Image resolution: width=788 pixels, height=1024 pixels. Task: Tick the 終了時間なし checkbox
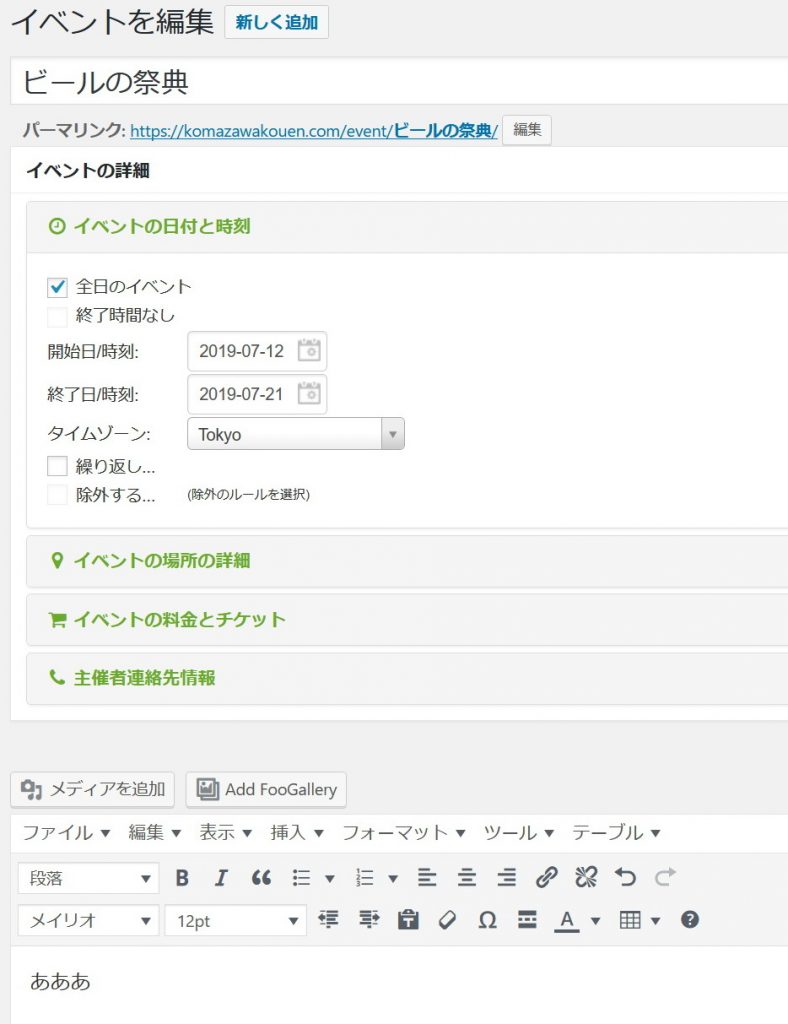57,316
